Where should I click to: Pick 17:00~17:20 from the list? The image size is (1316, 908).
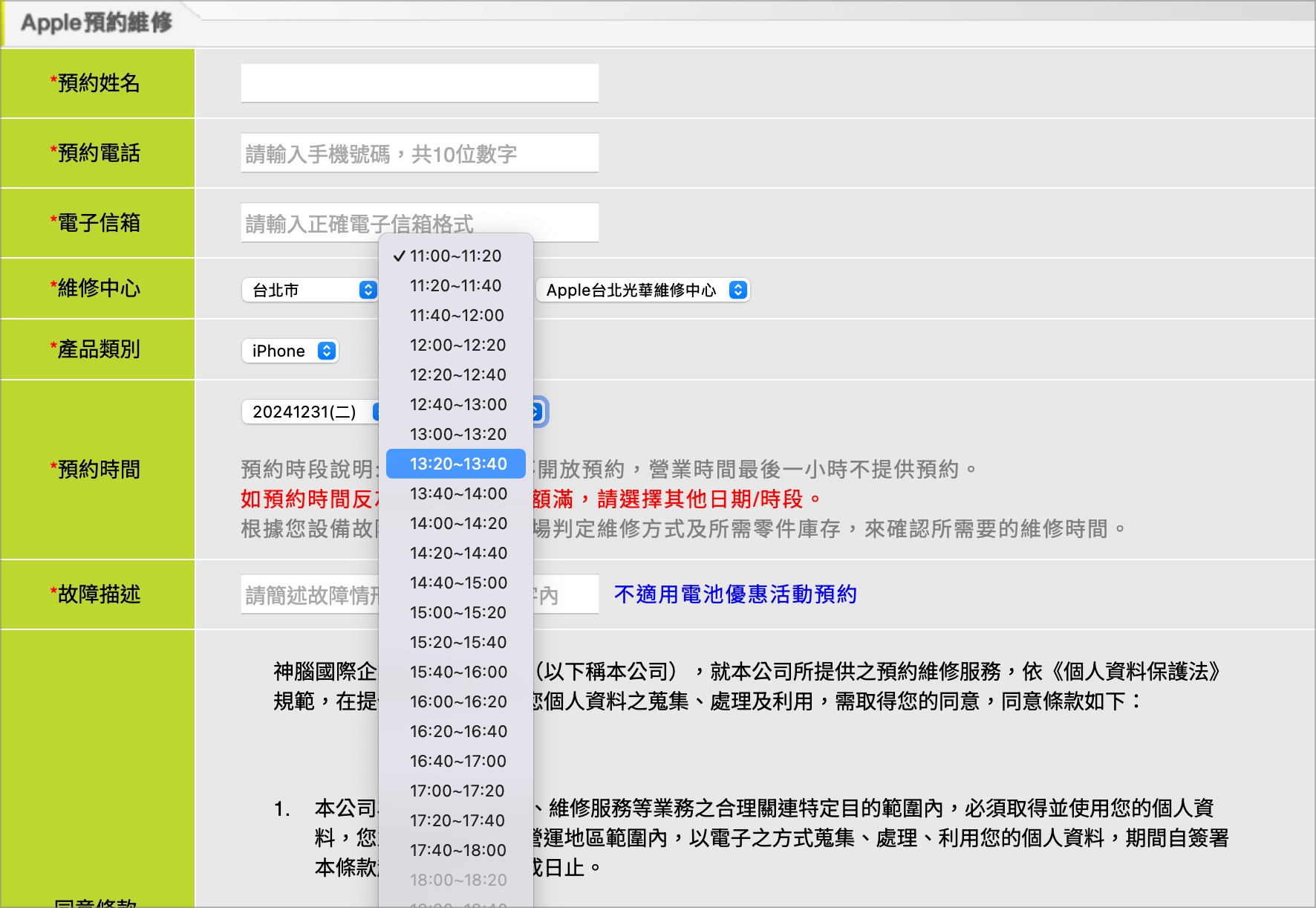(x=455, y=791)
